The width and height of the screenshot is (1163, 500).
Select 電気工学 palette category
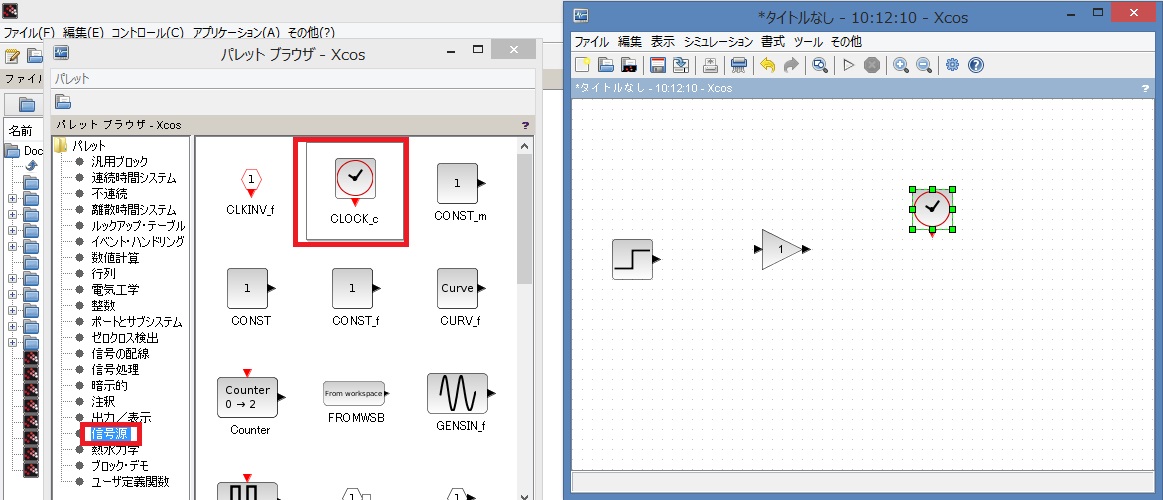pyautogui.click(x=114, y=290)
